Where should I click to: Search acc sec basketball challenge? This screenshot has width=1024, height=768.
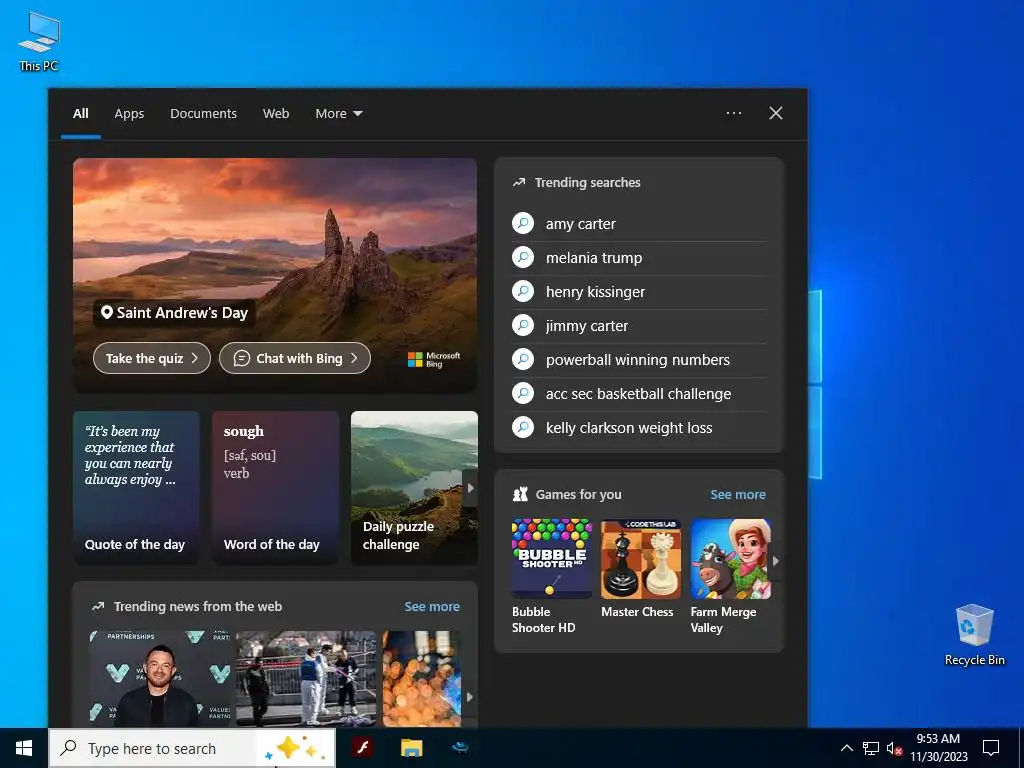click(639, 394)
